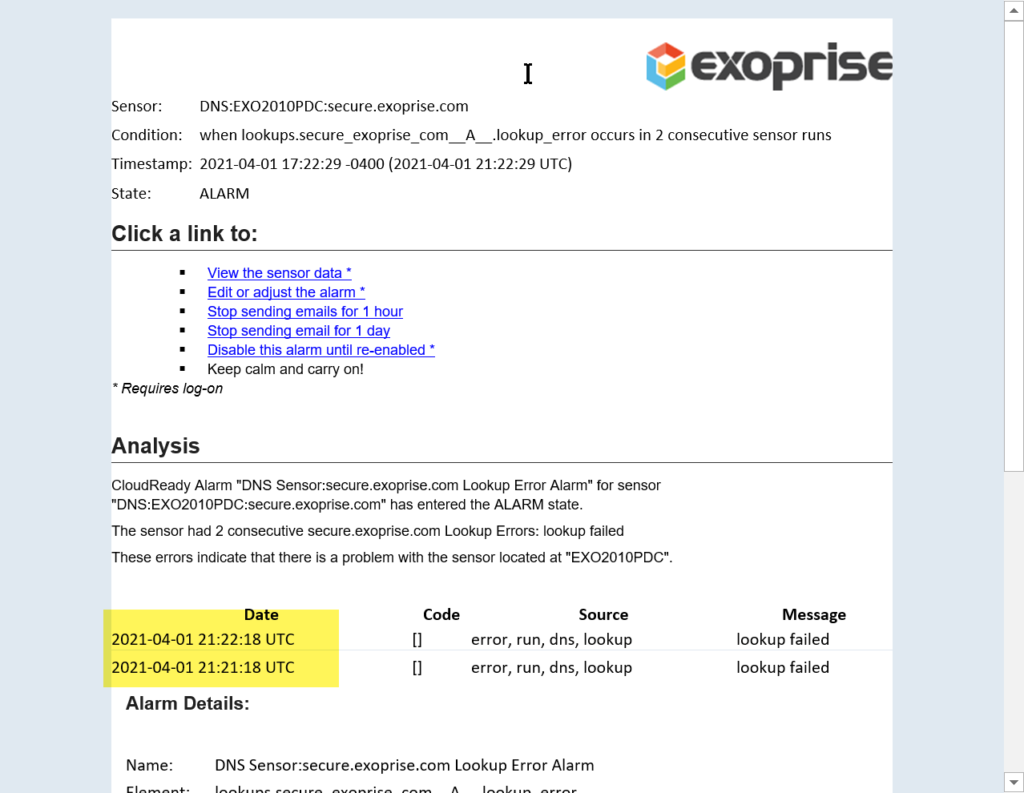The image size is (1024, 793).
Task: Click lookup failed message in 21:22:18 row
Action: tap(782, 639)
